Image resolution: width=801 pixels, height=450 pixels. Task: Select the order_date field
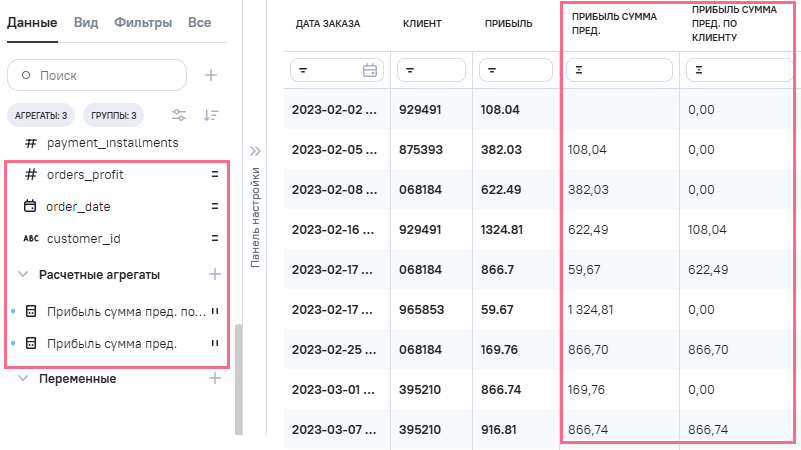pyautogui.click(x=78, y=207)
